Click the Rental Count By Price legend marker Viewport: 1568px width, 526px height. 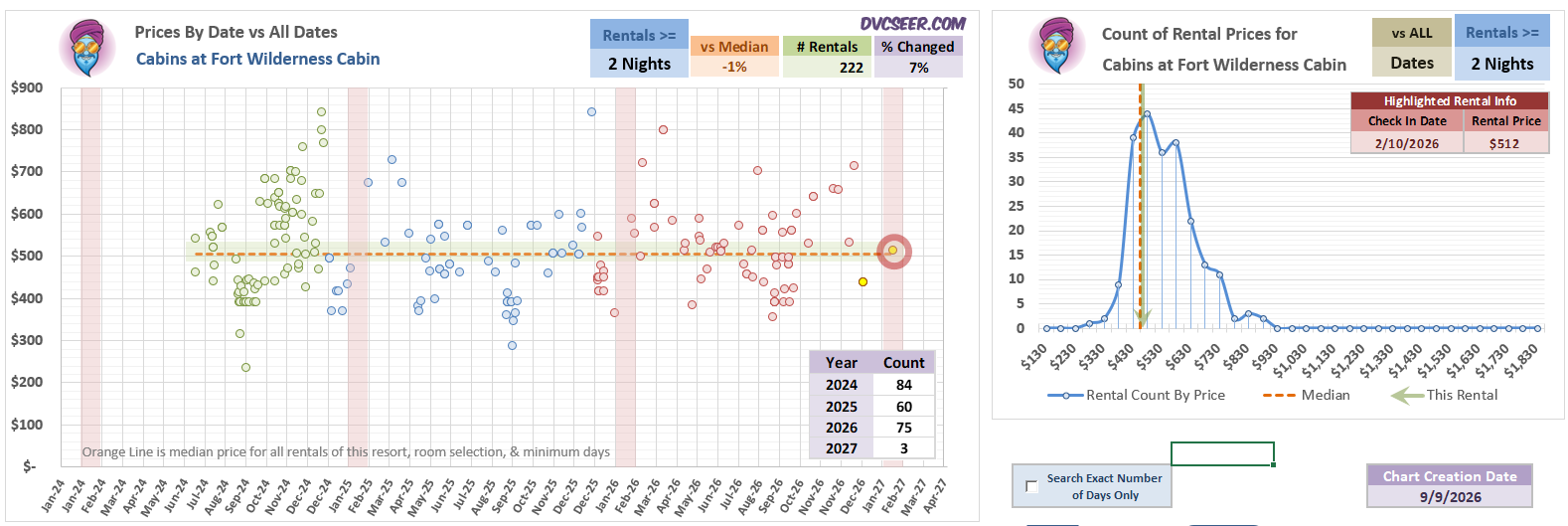point(1064,395)
